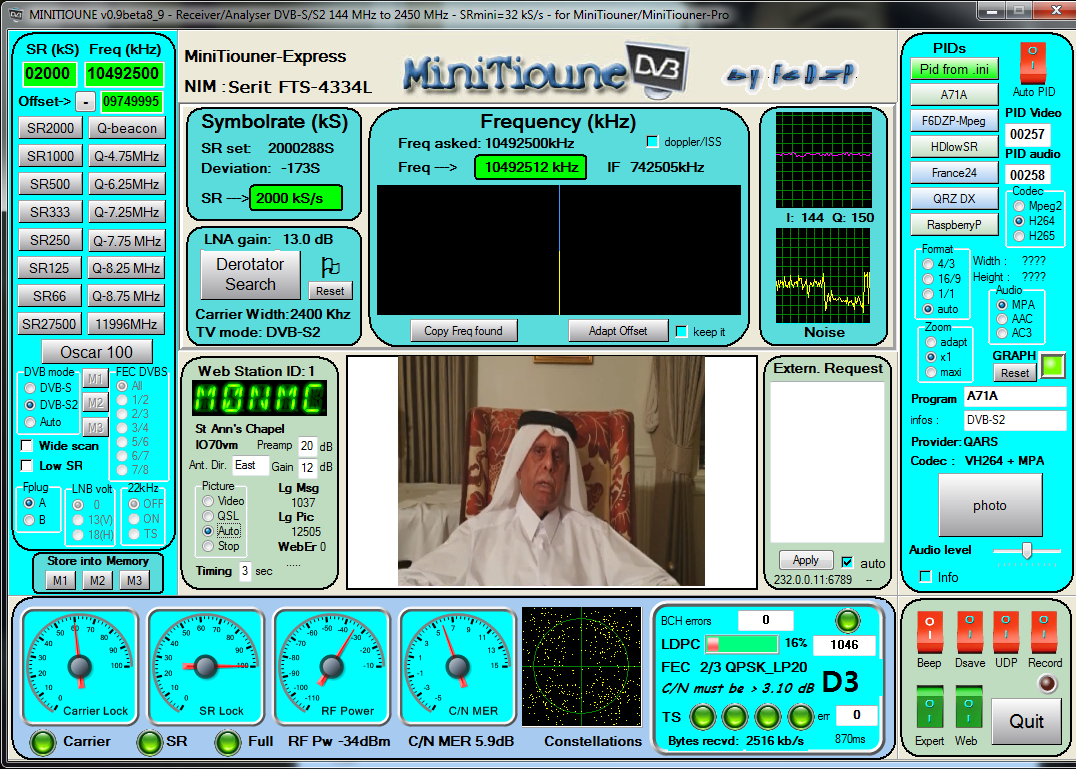This screenshot has height=772, width=1076.
Task: Click the SR27500 preset button
Action: point(49,324)
